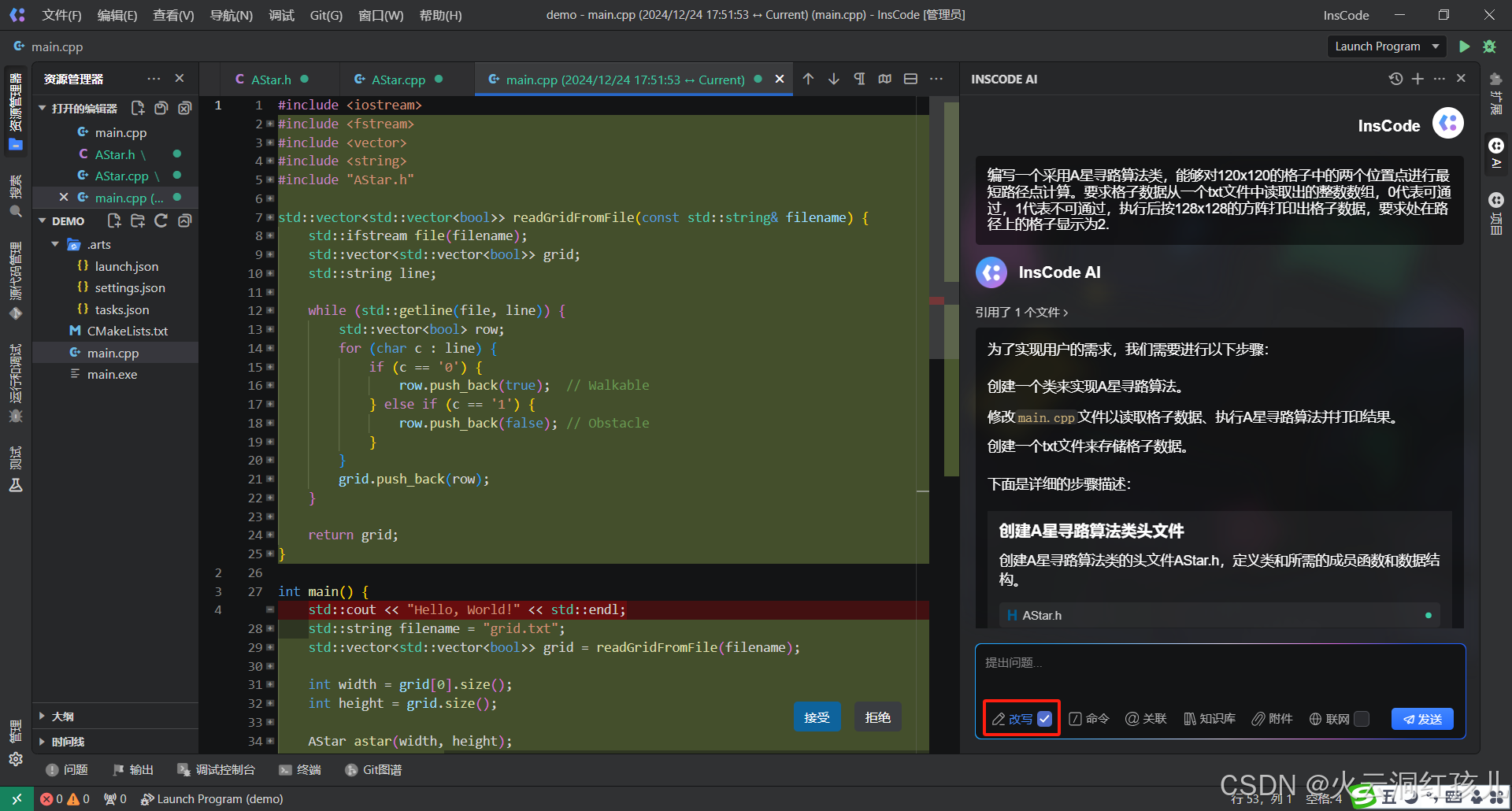This screenshot has height=811, width=1512.
Task: Go to next change arrow down
Action: pos(833,79)
